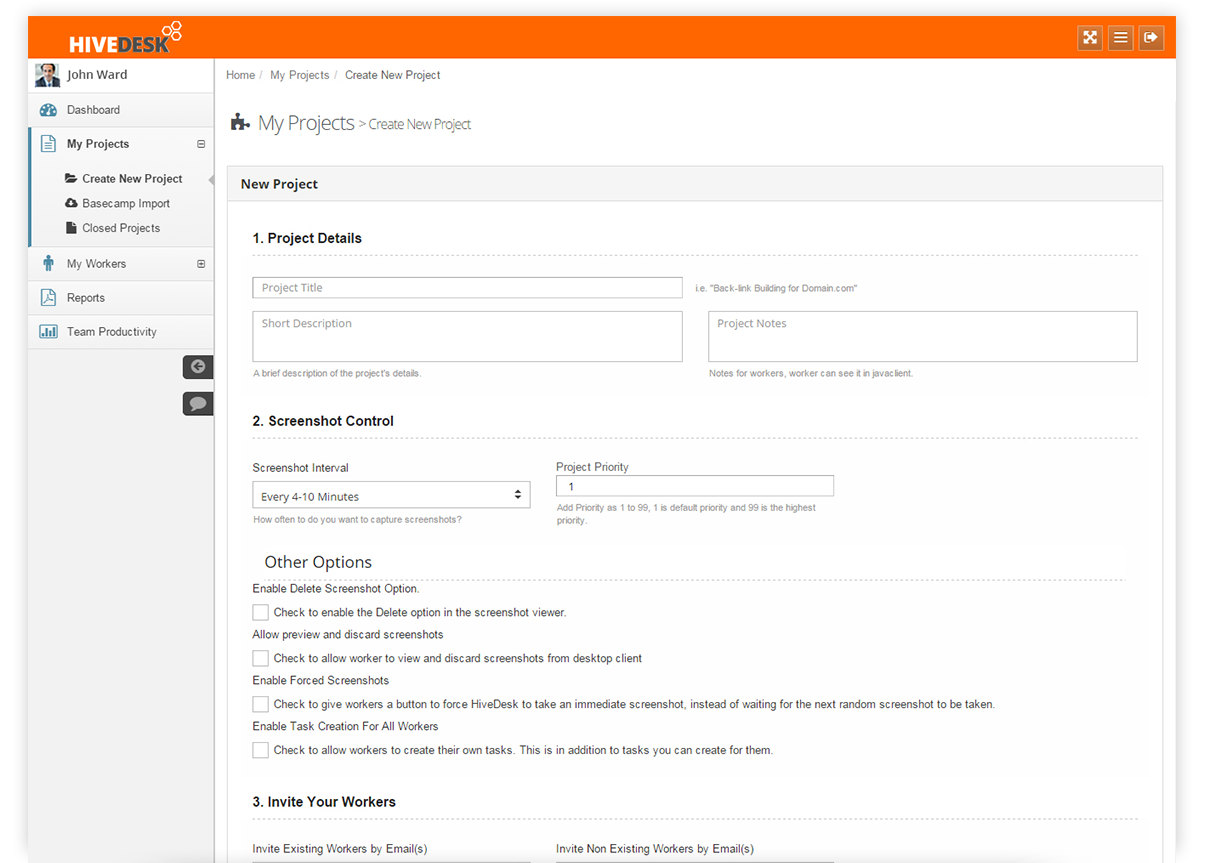Expand the My Workers menu

[201, 264]
